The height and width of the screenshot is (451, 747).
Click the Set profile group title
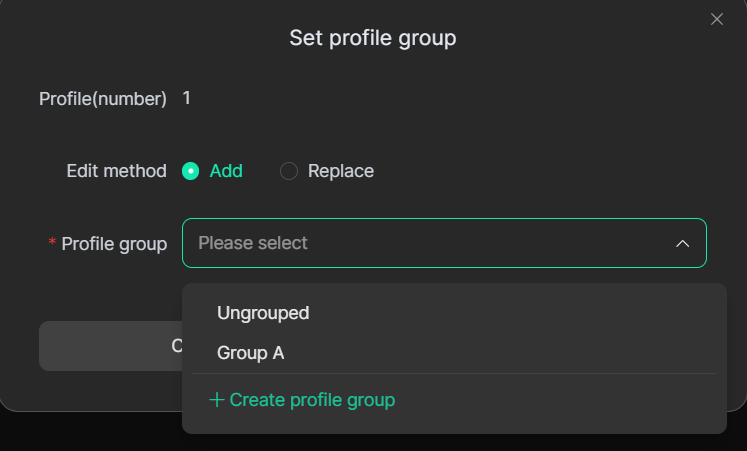click(372, 38)
